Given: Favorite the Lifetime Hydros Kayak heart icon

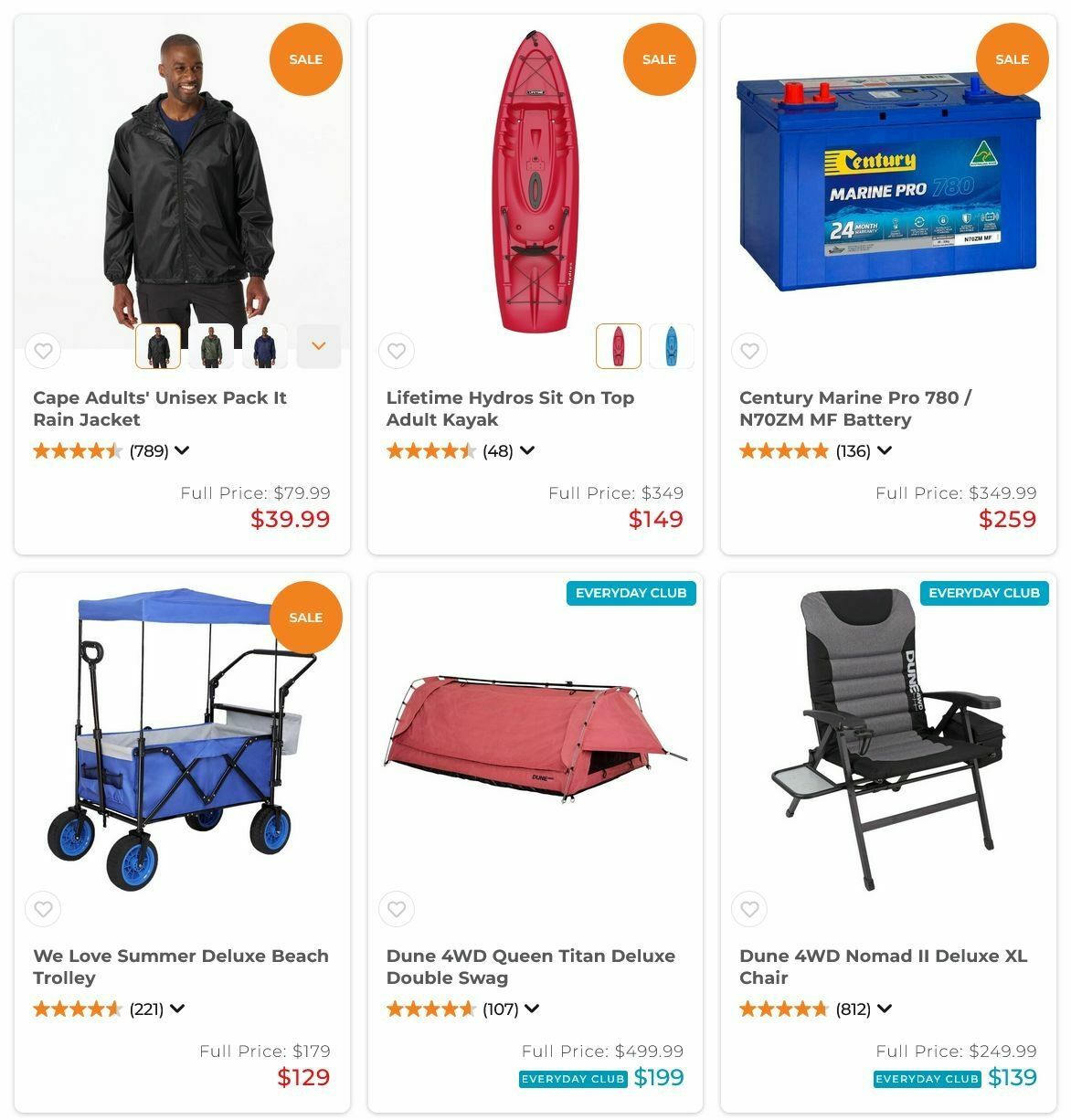Looking at the screenshot, I should [397, 350].
